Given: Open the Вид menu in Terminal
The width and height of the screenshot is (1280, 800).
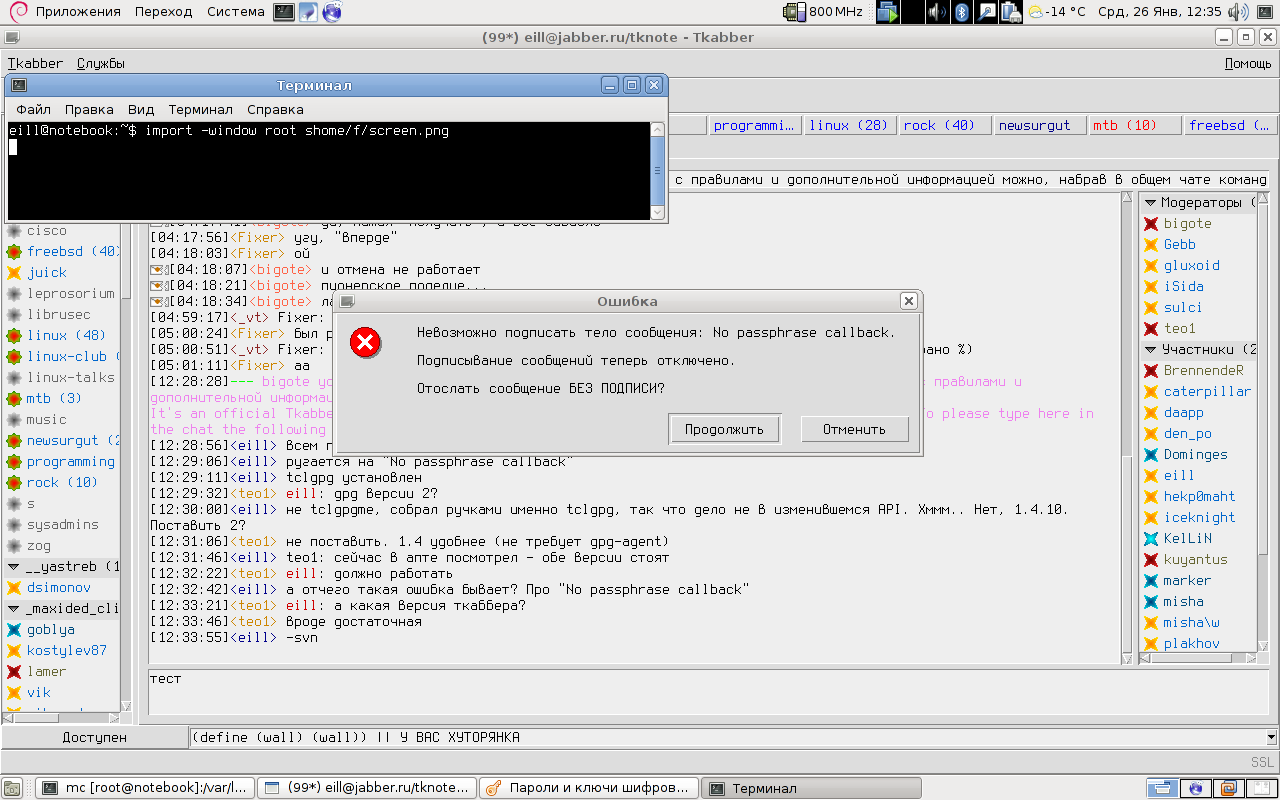Looking at the screenshot, I should click(x=141, y=109).
